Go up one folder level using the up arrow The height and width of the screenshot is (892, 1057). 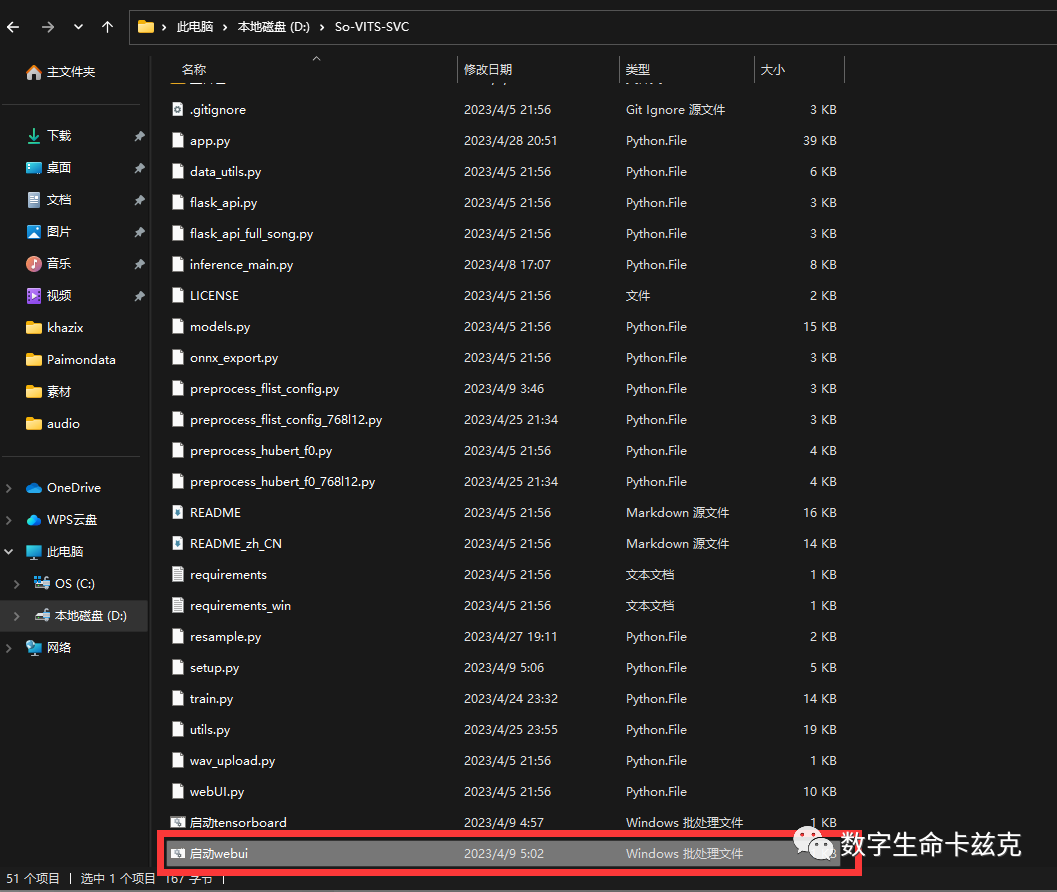107,27
